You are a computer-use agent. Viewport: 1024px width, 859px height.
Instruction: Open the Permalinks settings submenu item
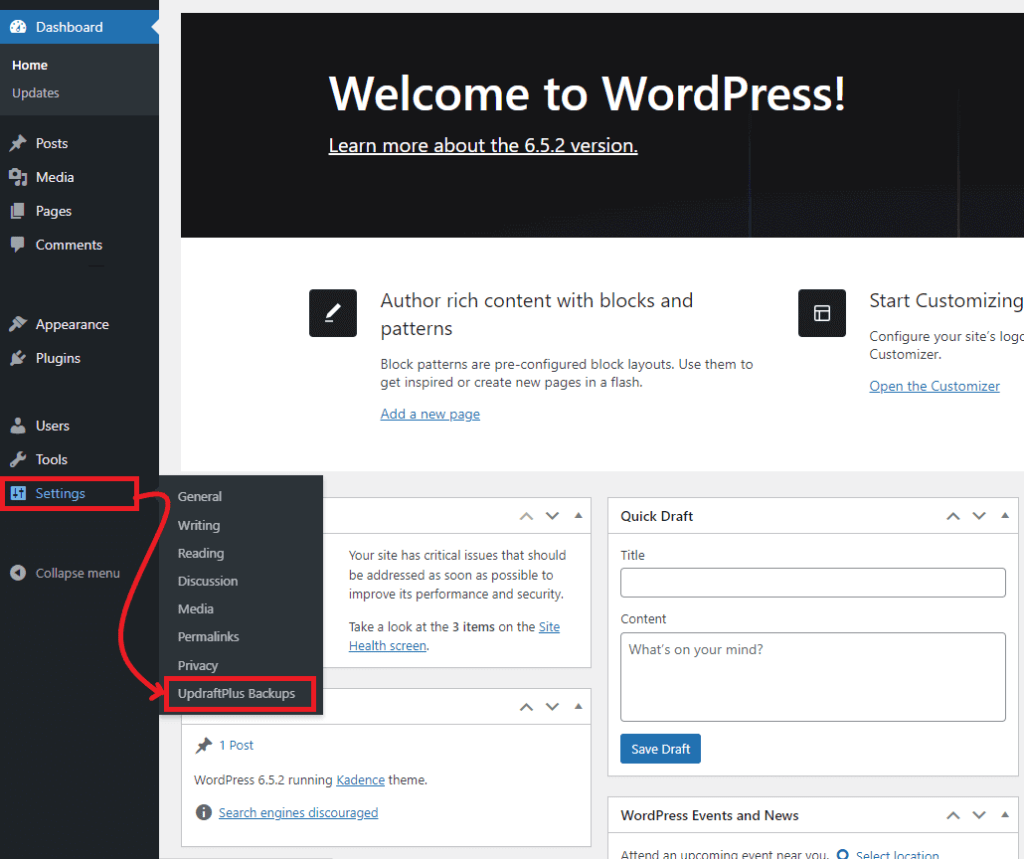208,636
